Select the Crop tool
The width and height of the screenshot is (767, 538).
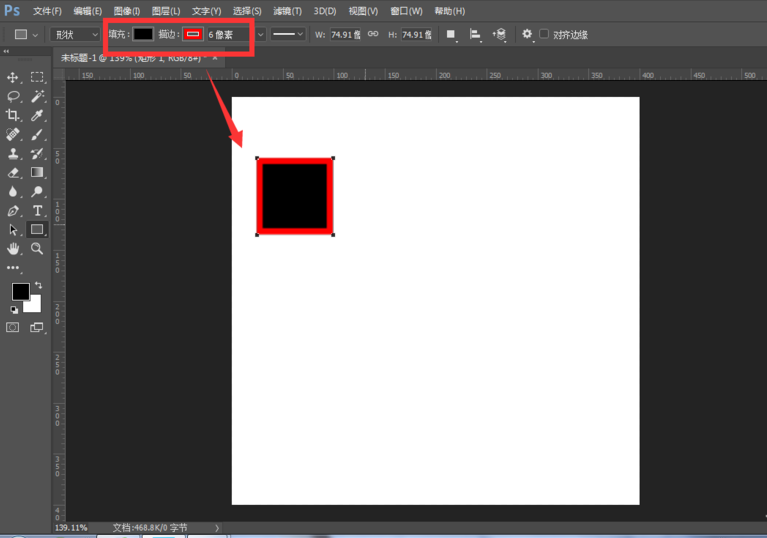pos(13,115)
